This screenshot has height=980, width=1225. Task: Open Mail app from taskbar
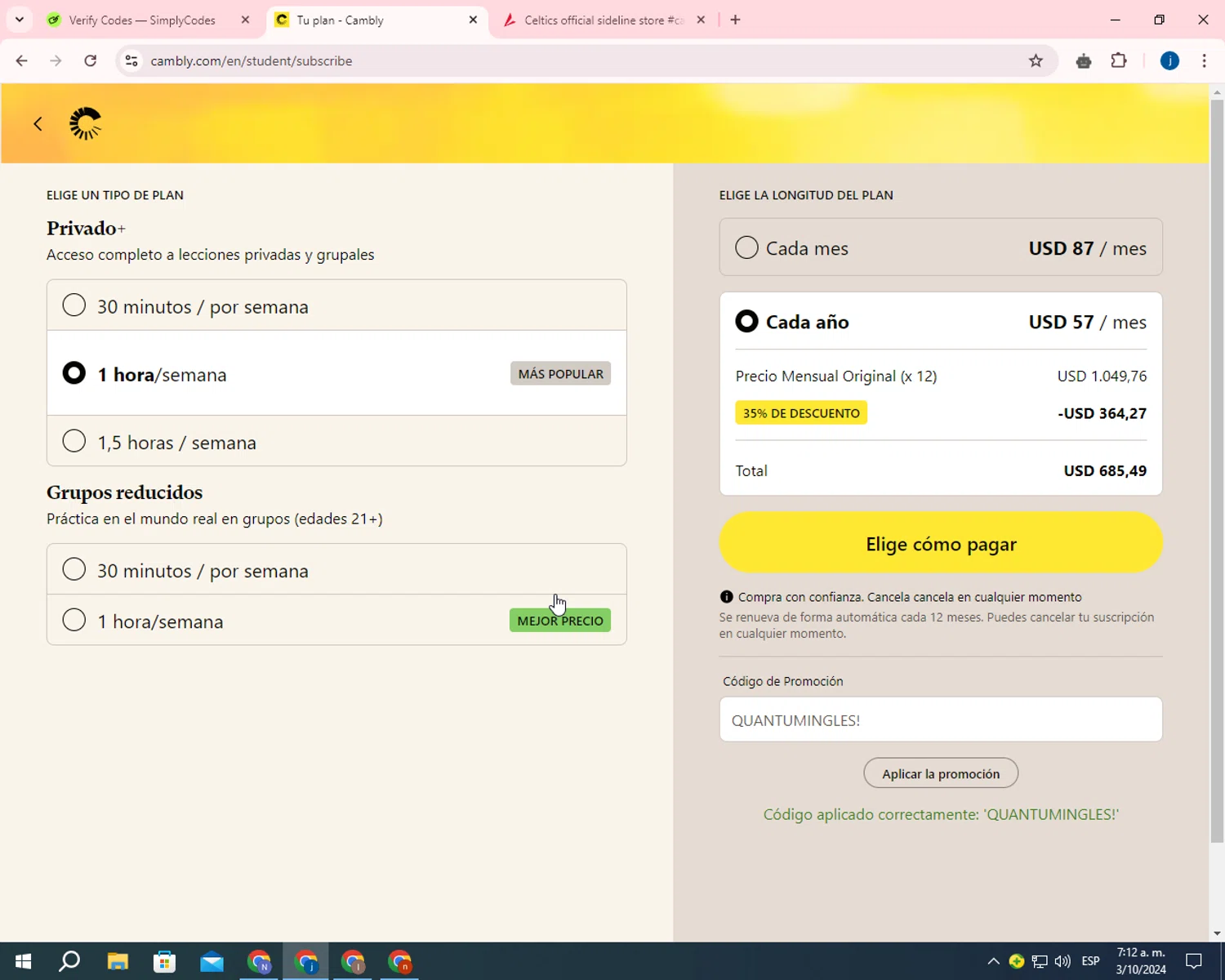212,961
